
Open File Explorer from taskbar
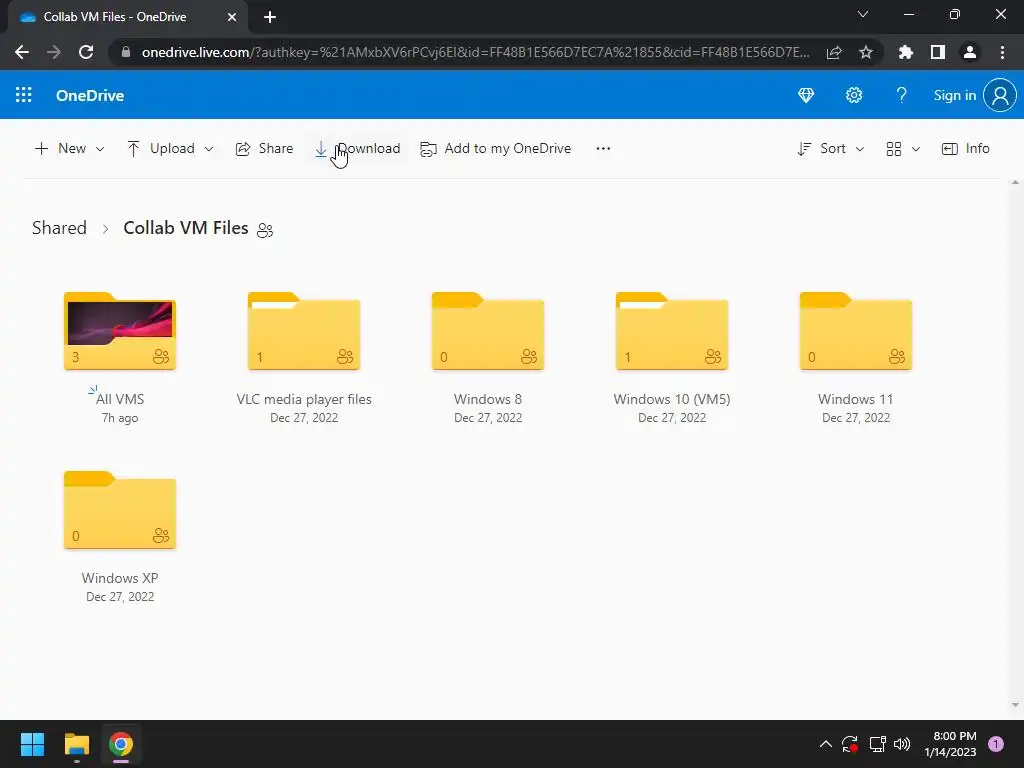pos(76,744)
